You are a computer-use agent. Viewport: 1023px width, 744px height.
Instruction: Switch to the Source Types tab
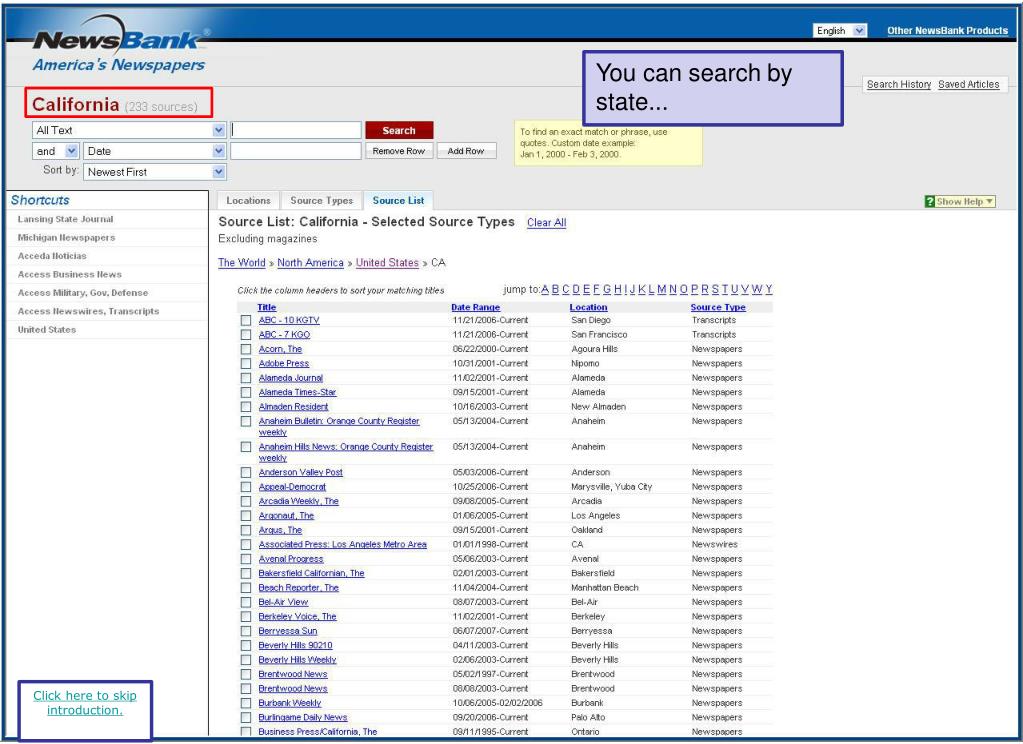click(x=322, y=201)
